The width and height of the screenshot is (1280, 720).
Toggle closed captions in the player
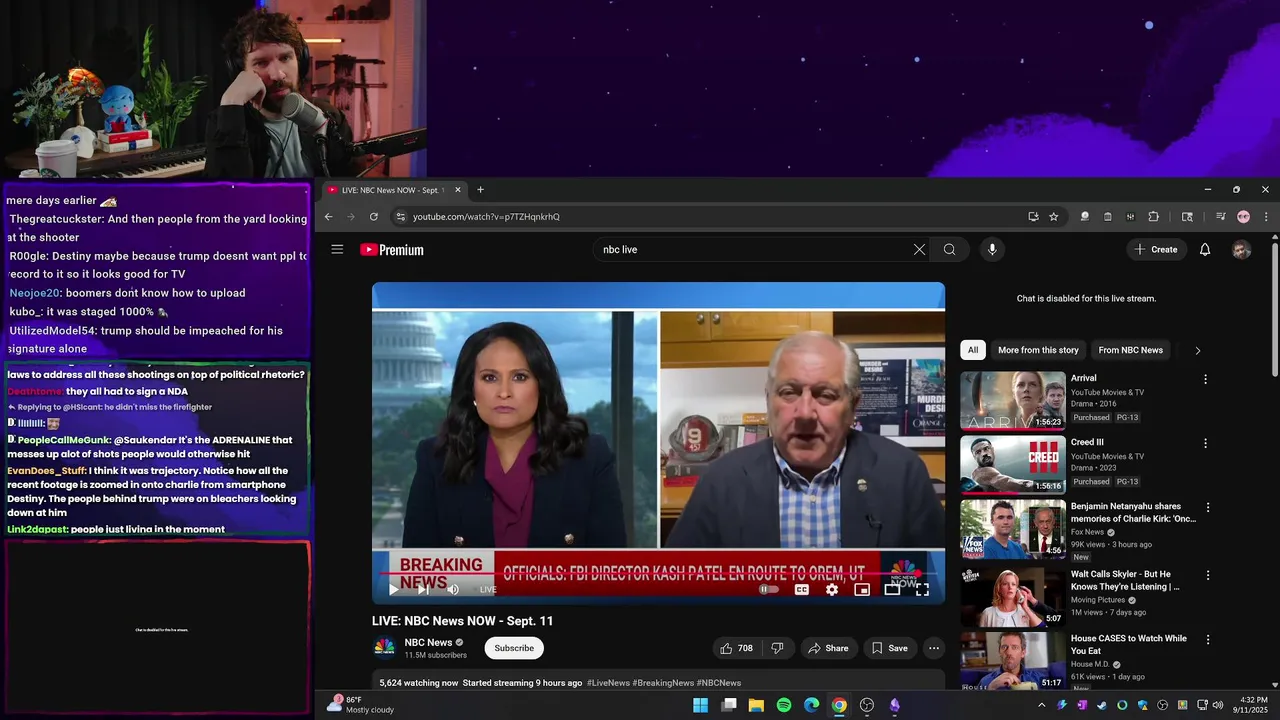pos(801,589)
